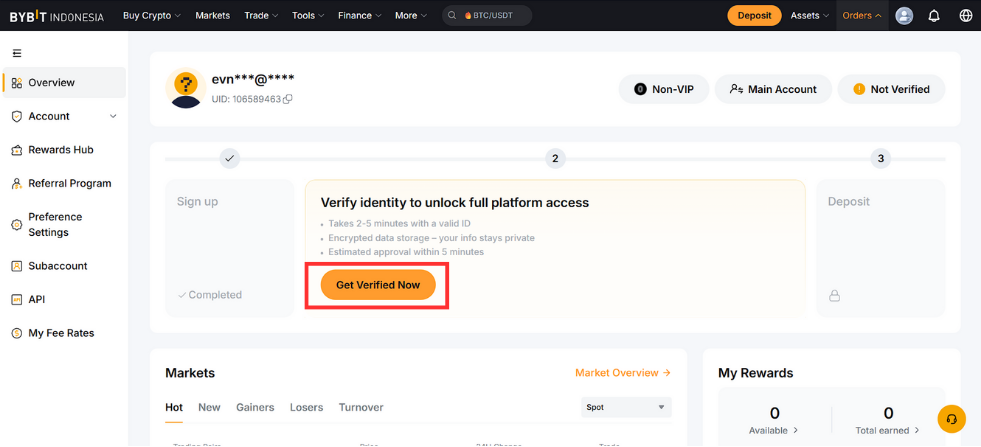981x447 pixels.
Task: Copy UID using the copy icon
Action: pyautogui.click(x=288, y=99)
